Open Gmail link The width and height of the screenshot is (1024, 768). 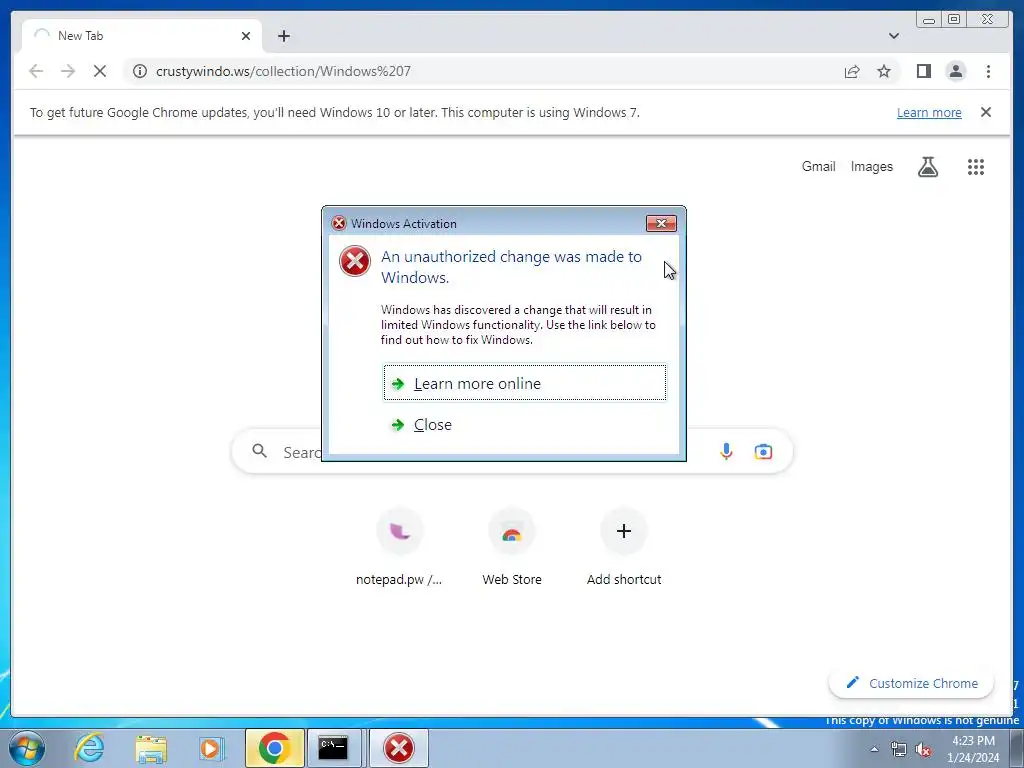pos(818,167)
